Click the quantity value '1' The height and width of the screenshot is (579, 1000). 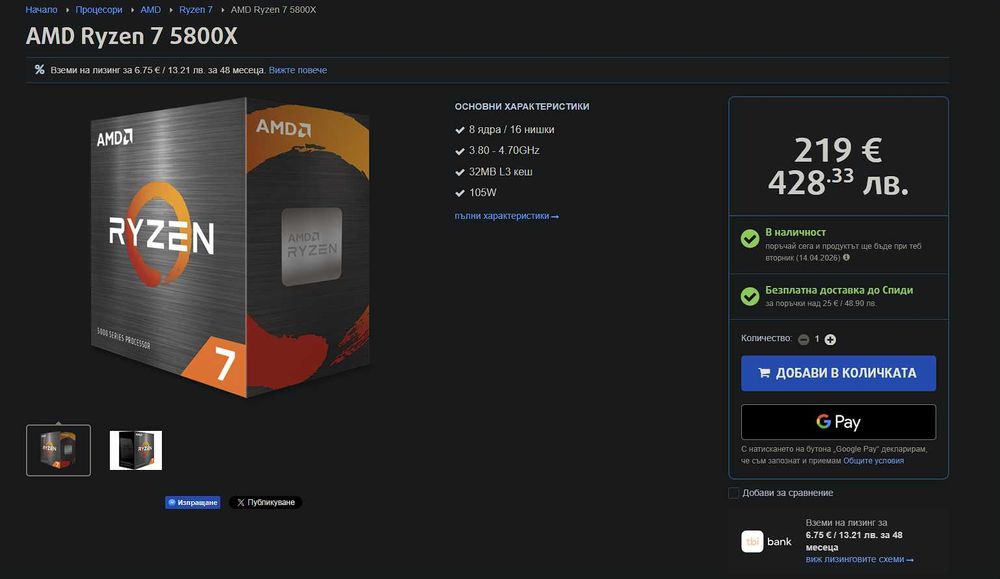tap(817, 339)
